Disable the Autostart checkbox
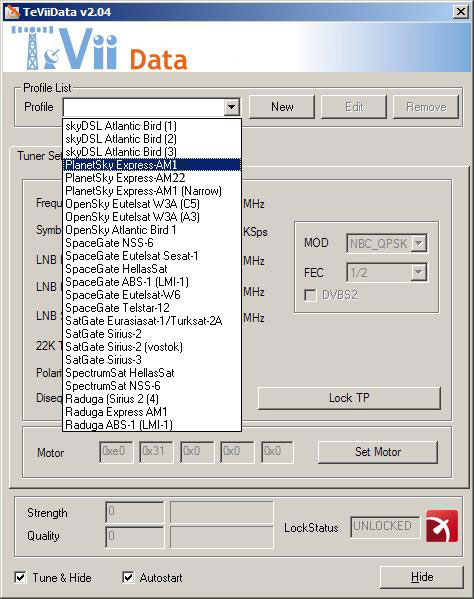This screenshot has height=599, width=474. click(128, 577)
